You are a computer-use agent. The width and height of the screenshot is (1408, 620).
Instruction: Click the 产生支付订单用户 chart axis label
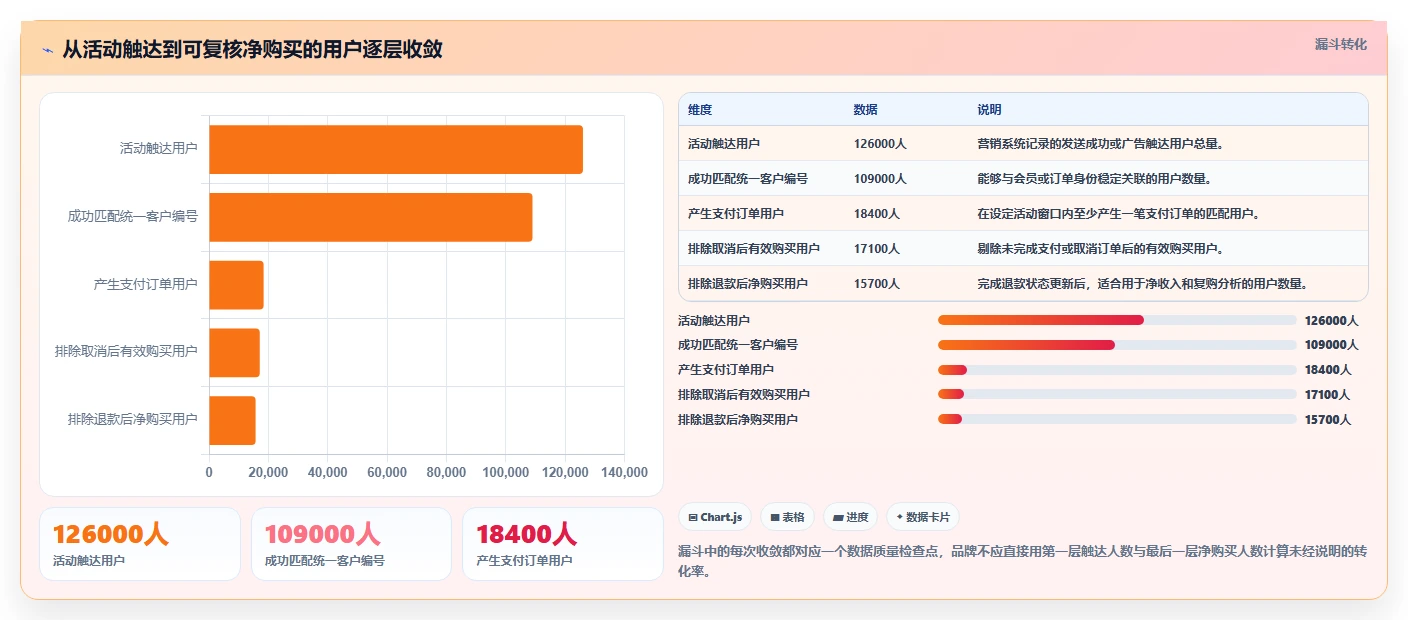click(145, 284)
